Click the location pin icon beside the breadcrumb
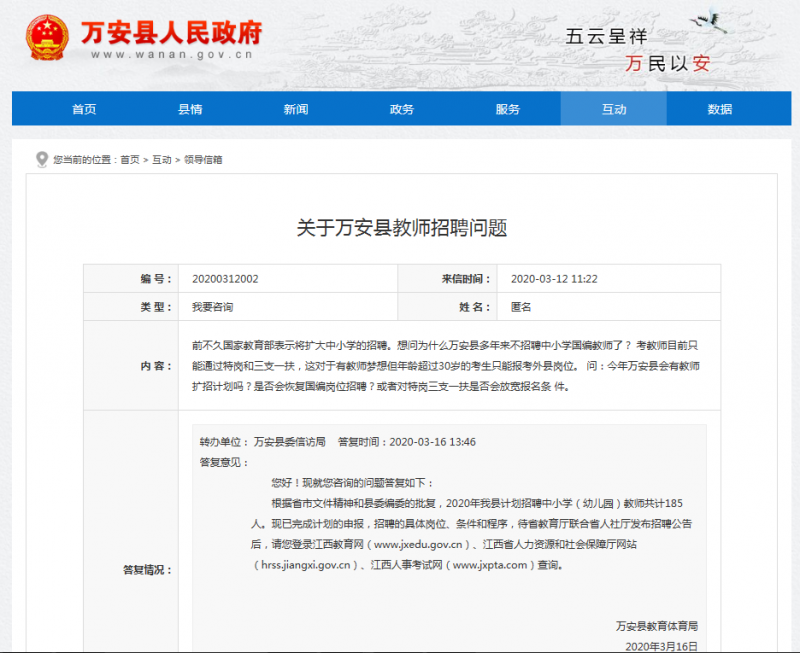 pyautogui.click(x=41, y=159)
